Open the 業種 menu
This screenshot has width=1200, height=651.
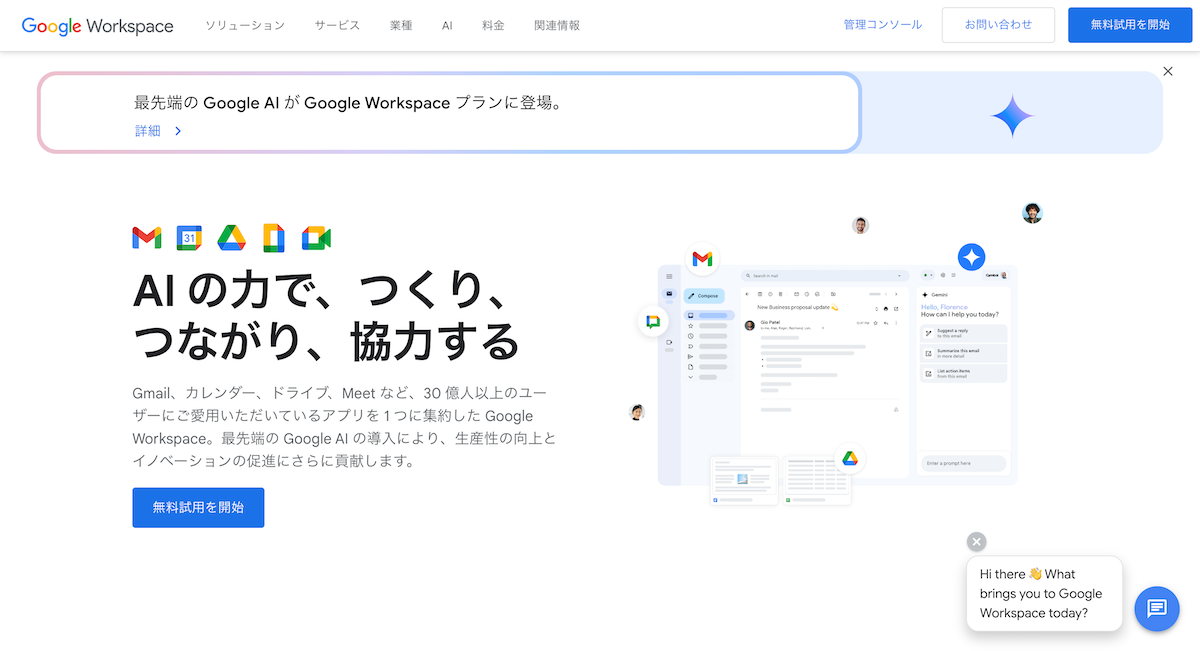tap(401, 25)
